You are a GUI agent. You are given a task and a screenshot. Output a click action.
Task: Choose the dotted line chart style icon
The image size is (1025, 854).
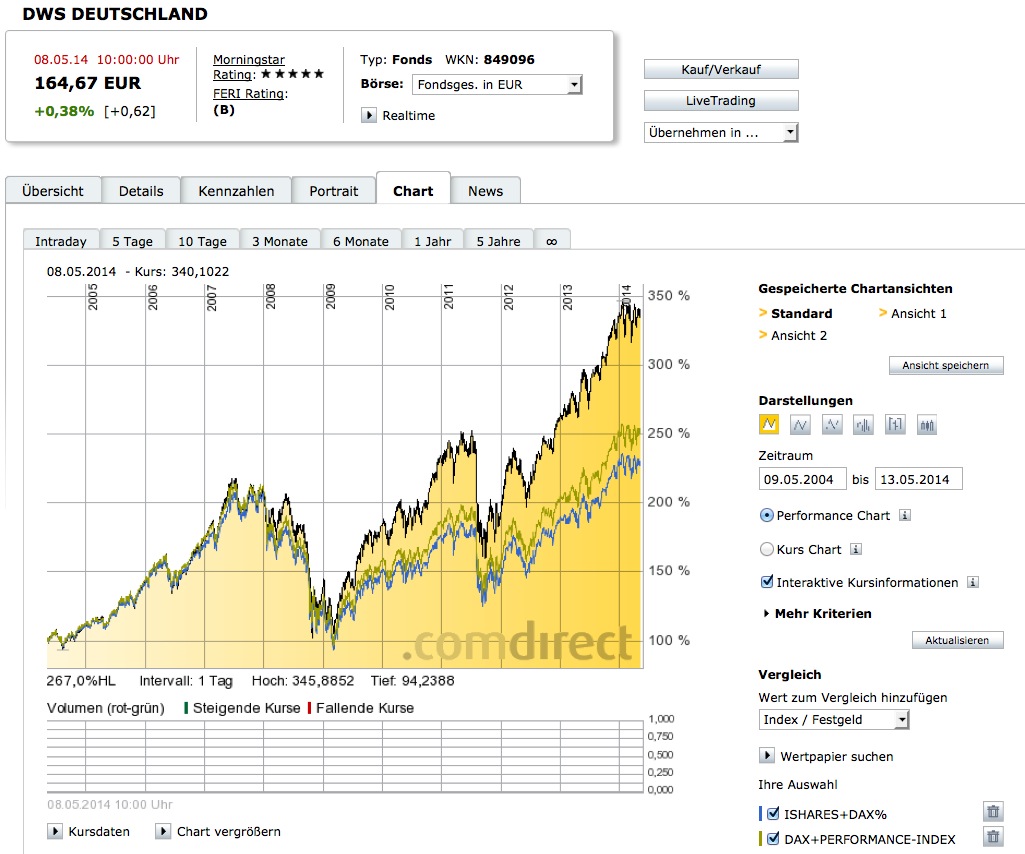832,425
